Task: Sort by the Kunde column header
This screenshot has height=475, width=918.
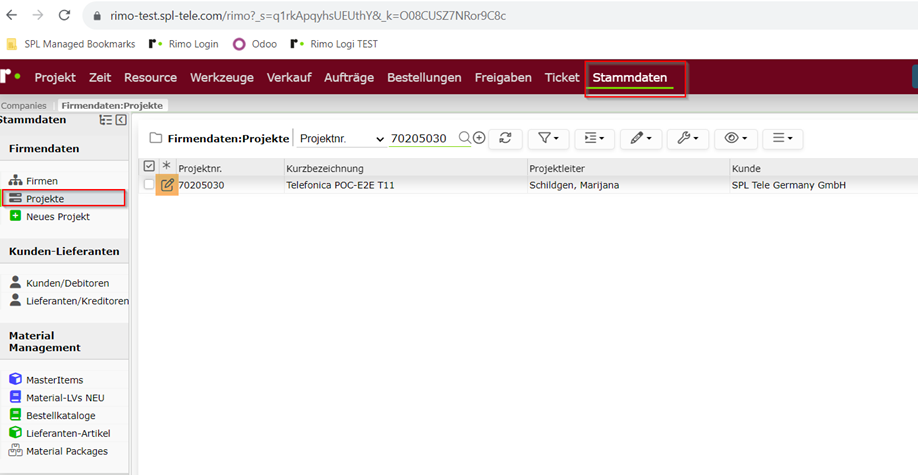Action: 746,169
